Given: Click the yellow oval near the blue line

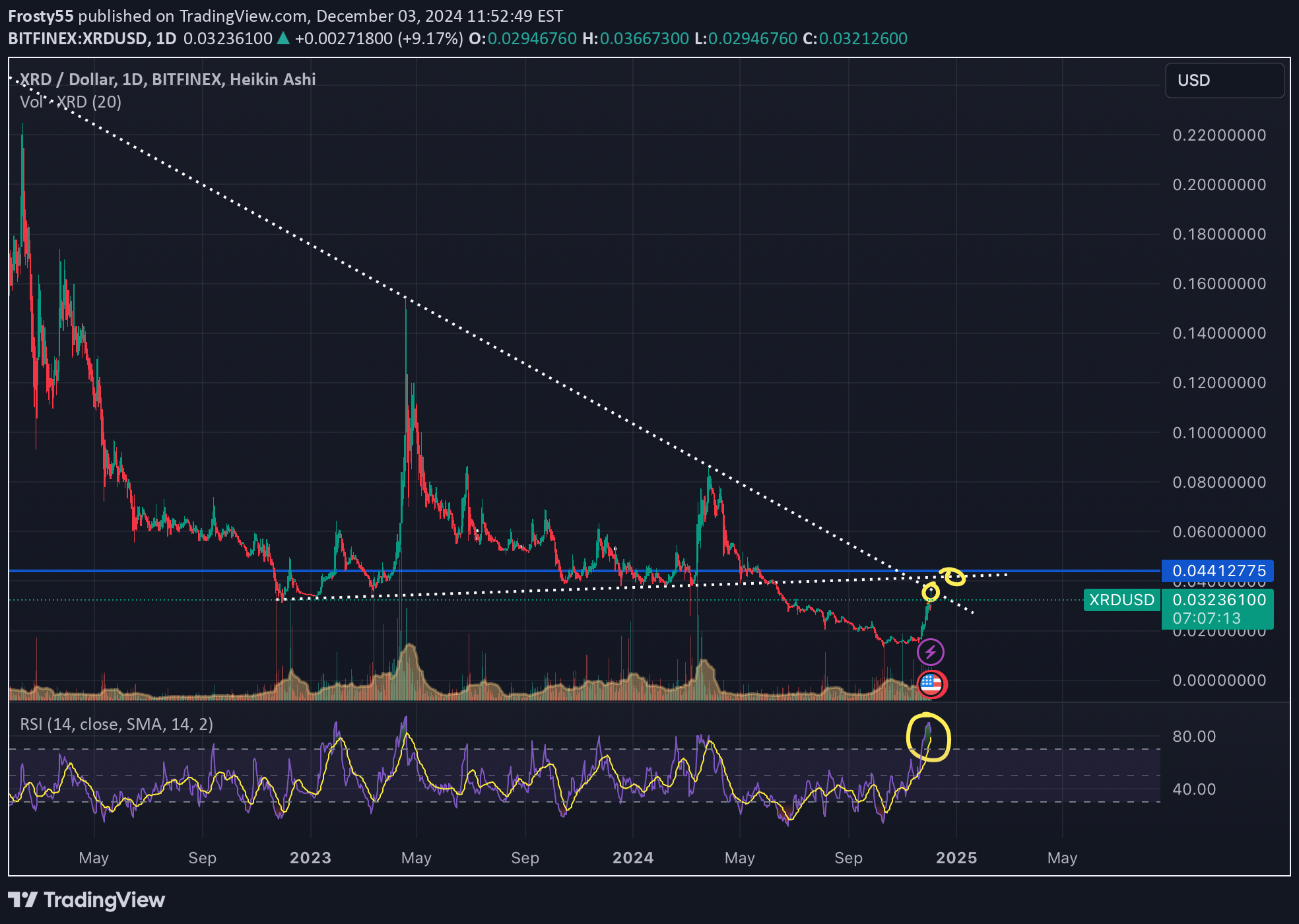Looking at the screenshot, I should coord(953,576).
